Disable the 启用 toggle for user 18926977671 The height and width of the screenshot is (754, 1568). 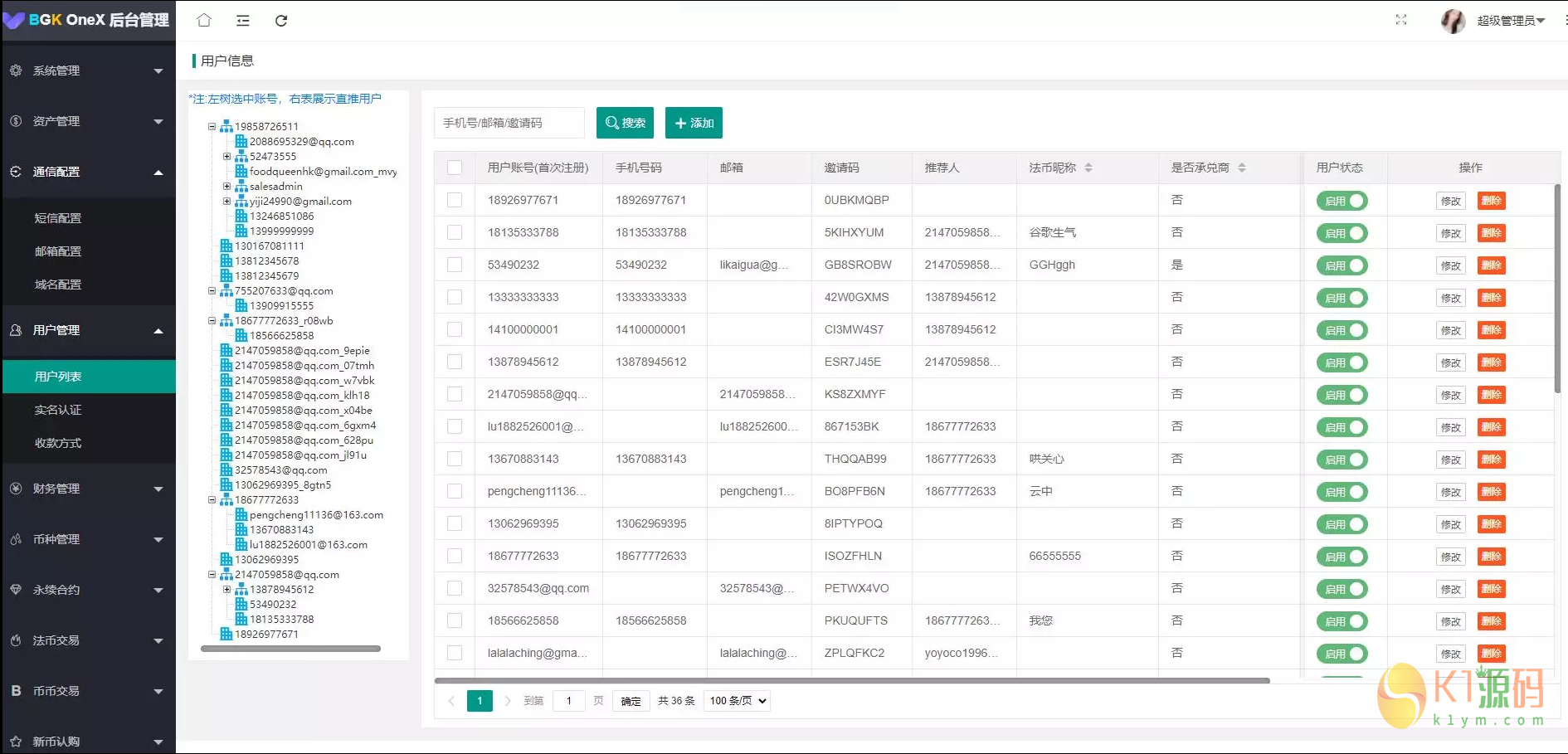coord(1342,200)
